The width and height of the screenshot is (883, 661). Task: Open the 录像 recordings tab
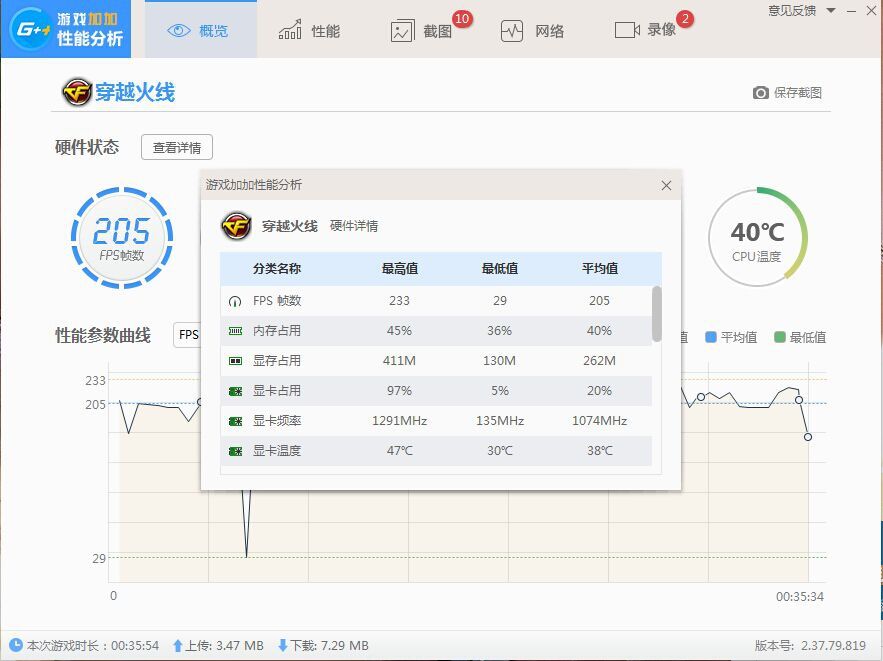pos(645,30)
